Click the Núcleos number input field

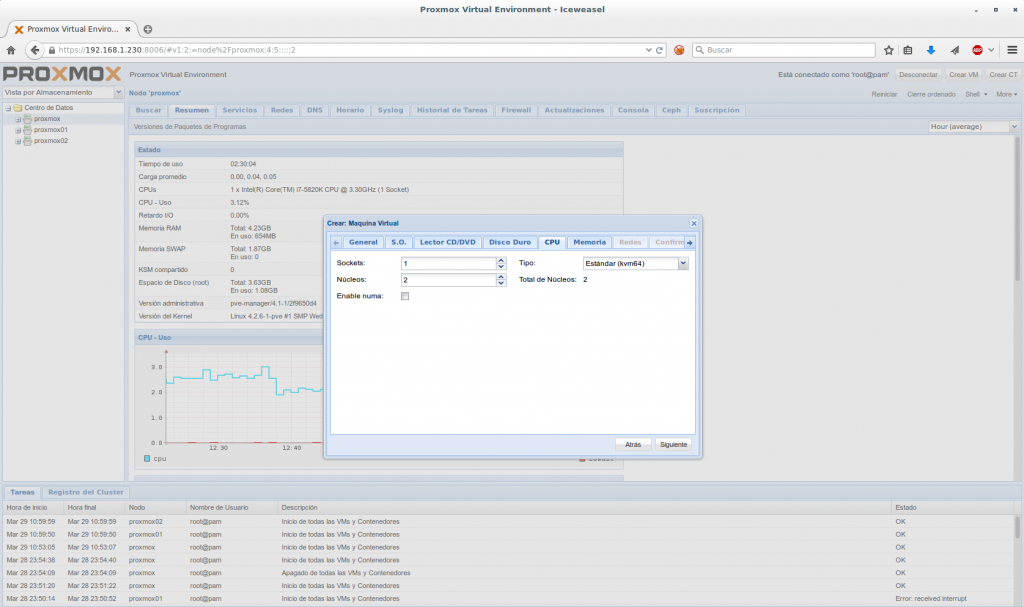click(447, 280)
